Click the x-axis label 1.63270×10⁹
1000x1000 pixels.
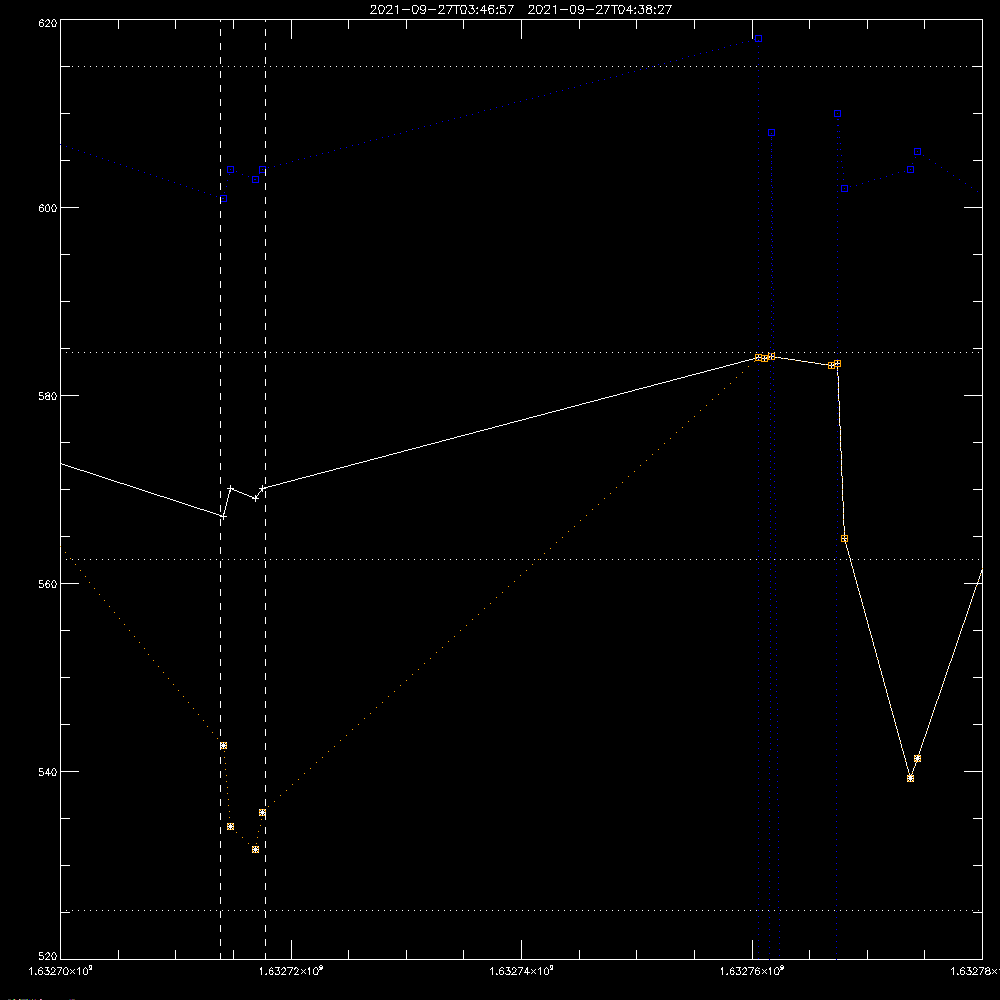pos(61,971)
